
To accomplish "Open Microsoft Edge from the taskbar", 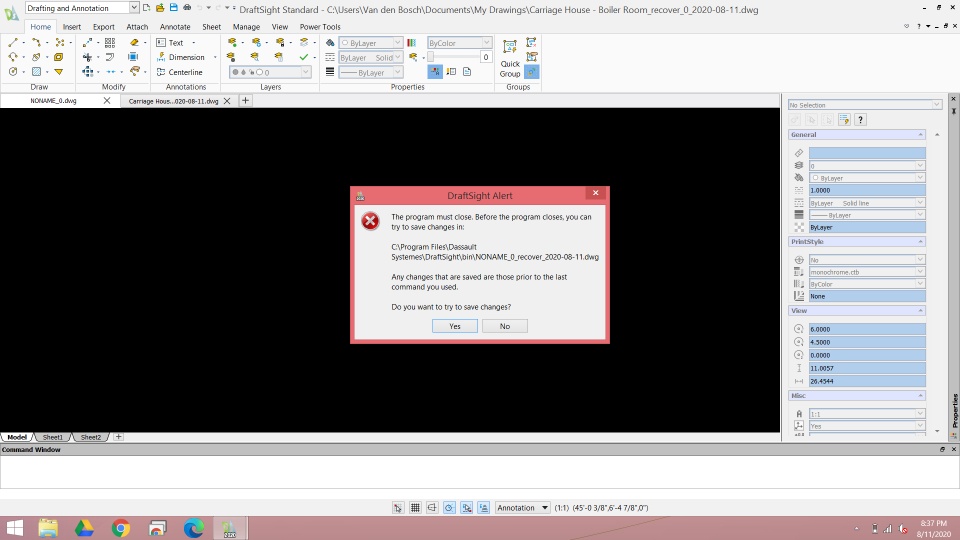I will click(194, 528).
